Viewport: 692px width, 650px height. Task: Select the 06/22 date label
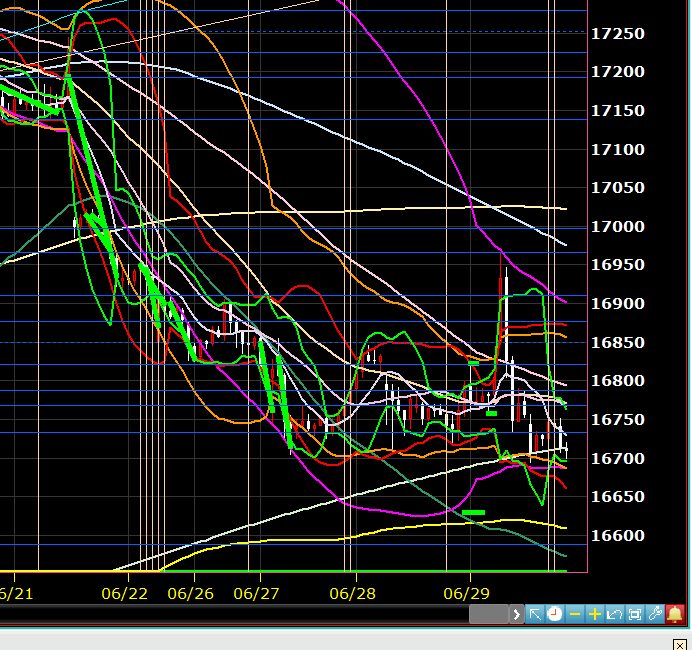(x=125, y=593)
